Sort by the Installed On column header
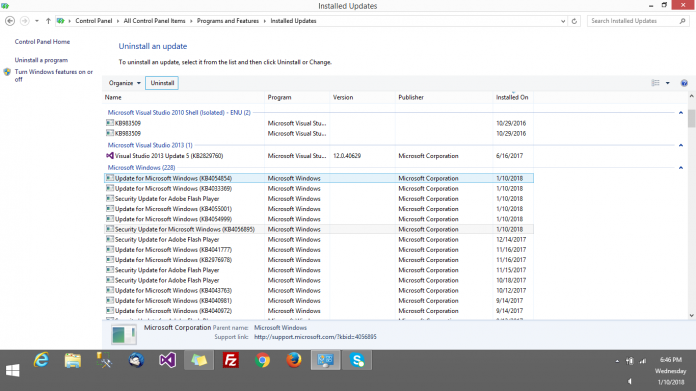 click(x=513, y=97)
